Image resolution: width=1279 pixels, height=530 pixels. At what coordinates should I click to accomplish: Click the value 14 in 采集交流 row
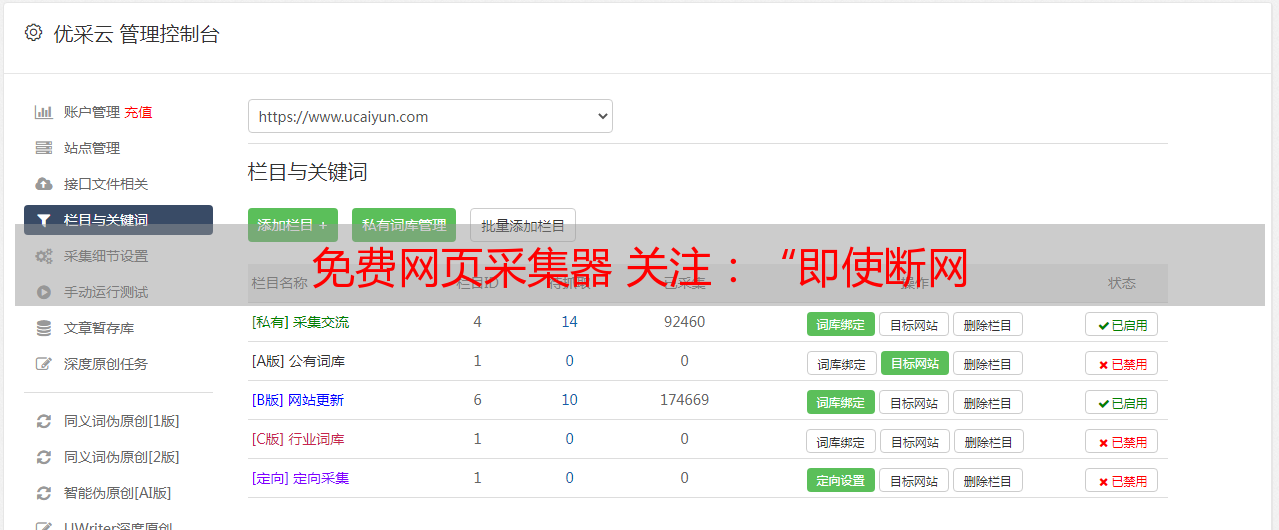pos(569,322)
